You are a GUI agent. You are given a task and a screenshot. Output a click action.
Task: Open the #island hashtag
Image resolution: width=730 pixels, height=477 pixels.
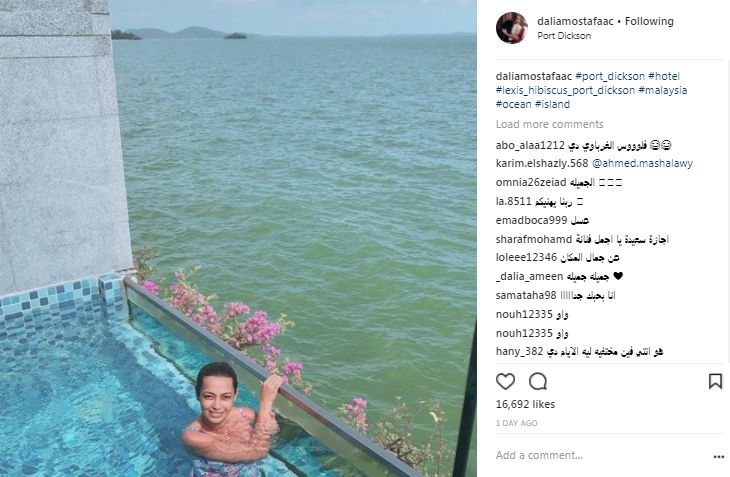pyautogui.click(x=552, y=104)
